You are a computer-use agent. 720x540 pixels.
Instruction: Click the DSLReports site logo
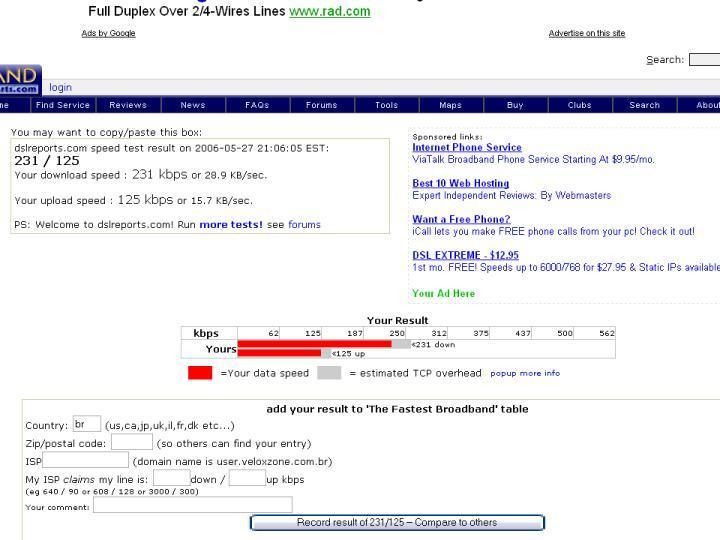pos(19,79)
